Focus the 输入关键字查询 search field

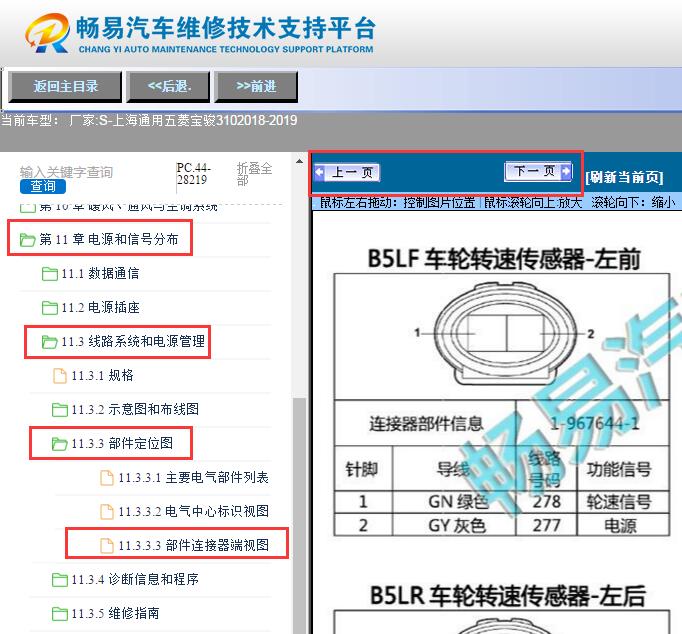[67, 172]
